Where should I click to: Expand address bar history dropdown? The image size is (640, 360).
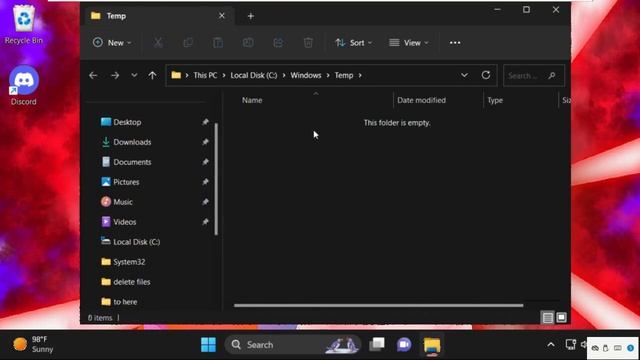(x=464, y=75)
